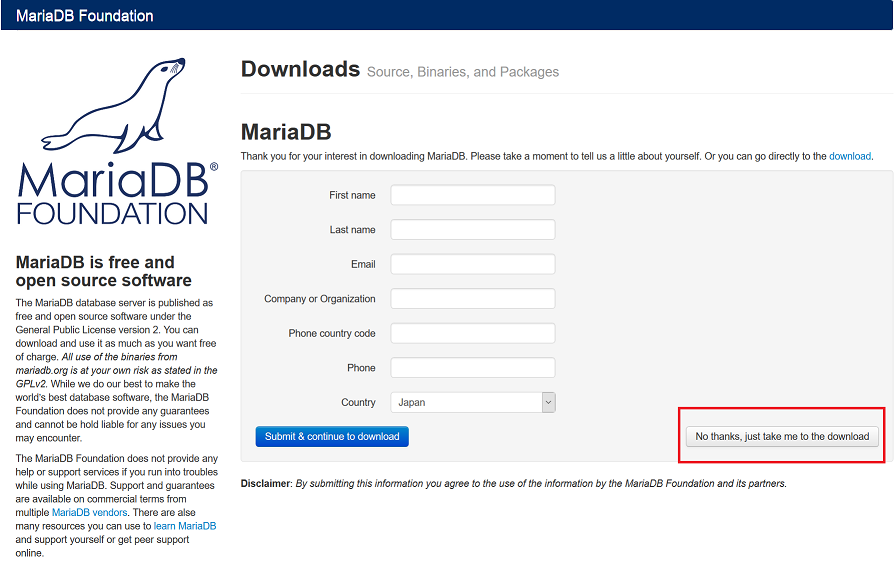Click the Phone country code label
This screenshot has width=894, height=562.
(332, 333)
